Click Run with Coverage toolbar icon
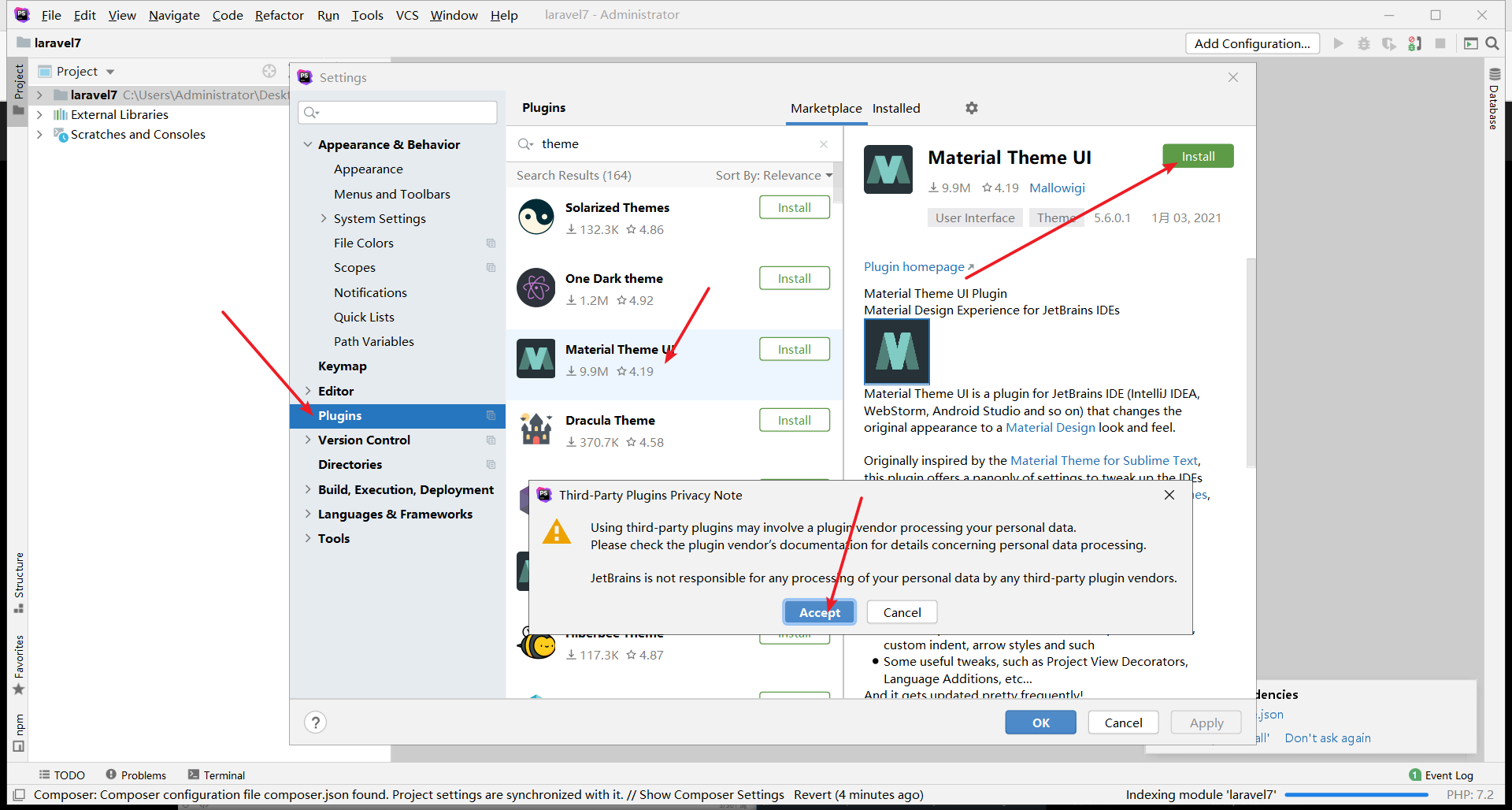 coord(1389,43)
